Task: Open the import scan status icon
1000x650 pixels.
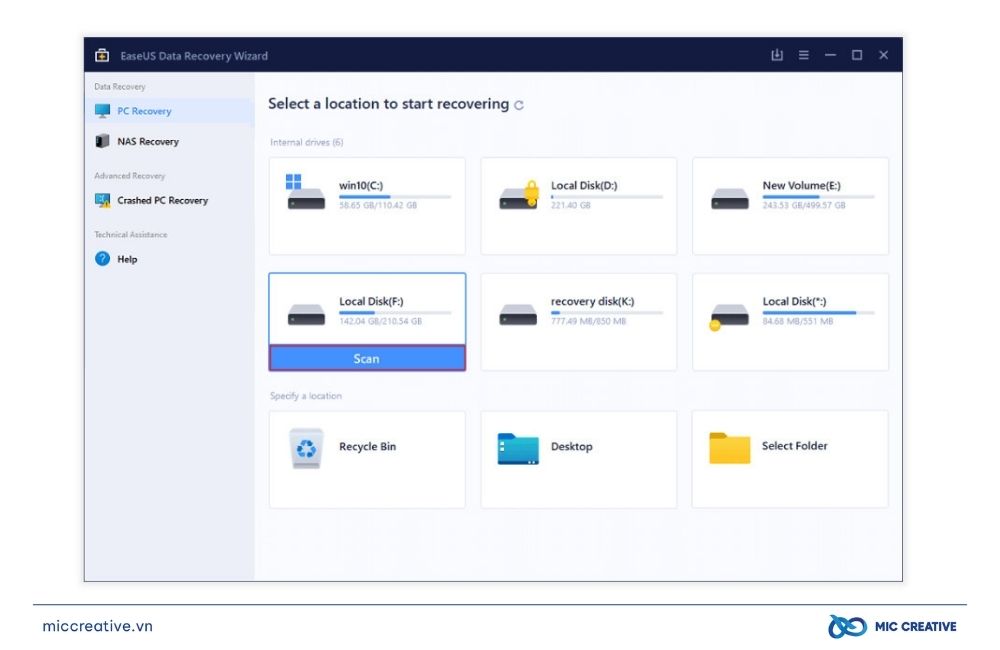Action: pos(777,55)
